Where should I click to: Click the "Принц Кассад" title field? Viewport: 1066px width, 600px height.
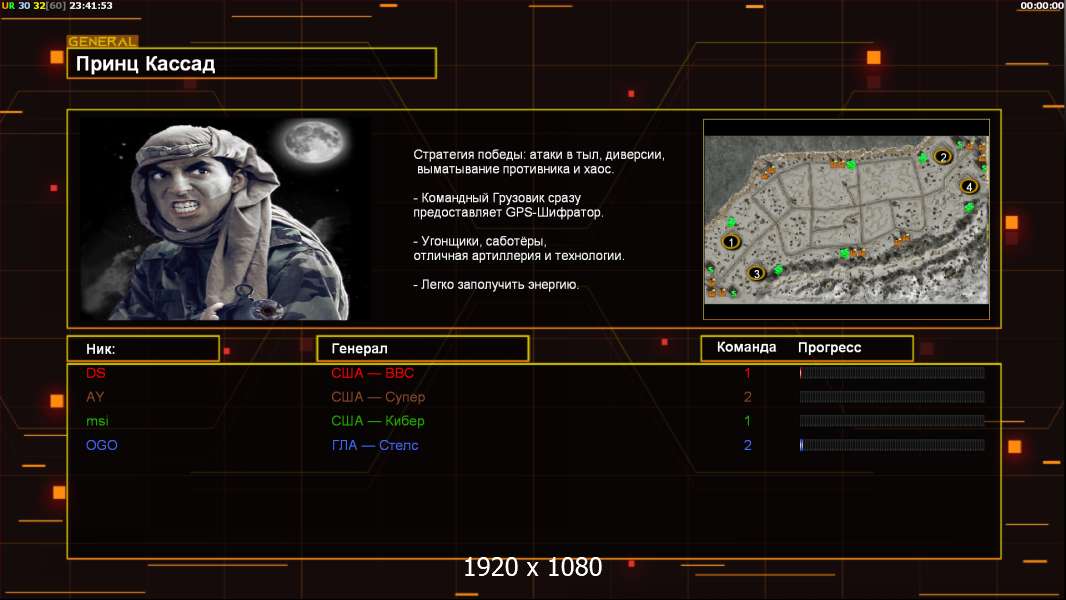click(252, 63)
